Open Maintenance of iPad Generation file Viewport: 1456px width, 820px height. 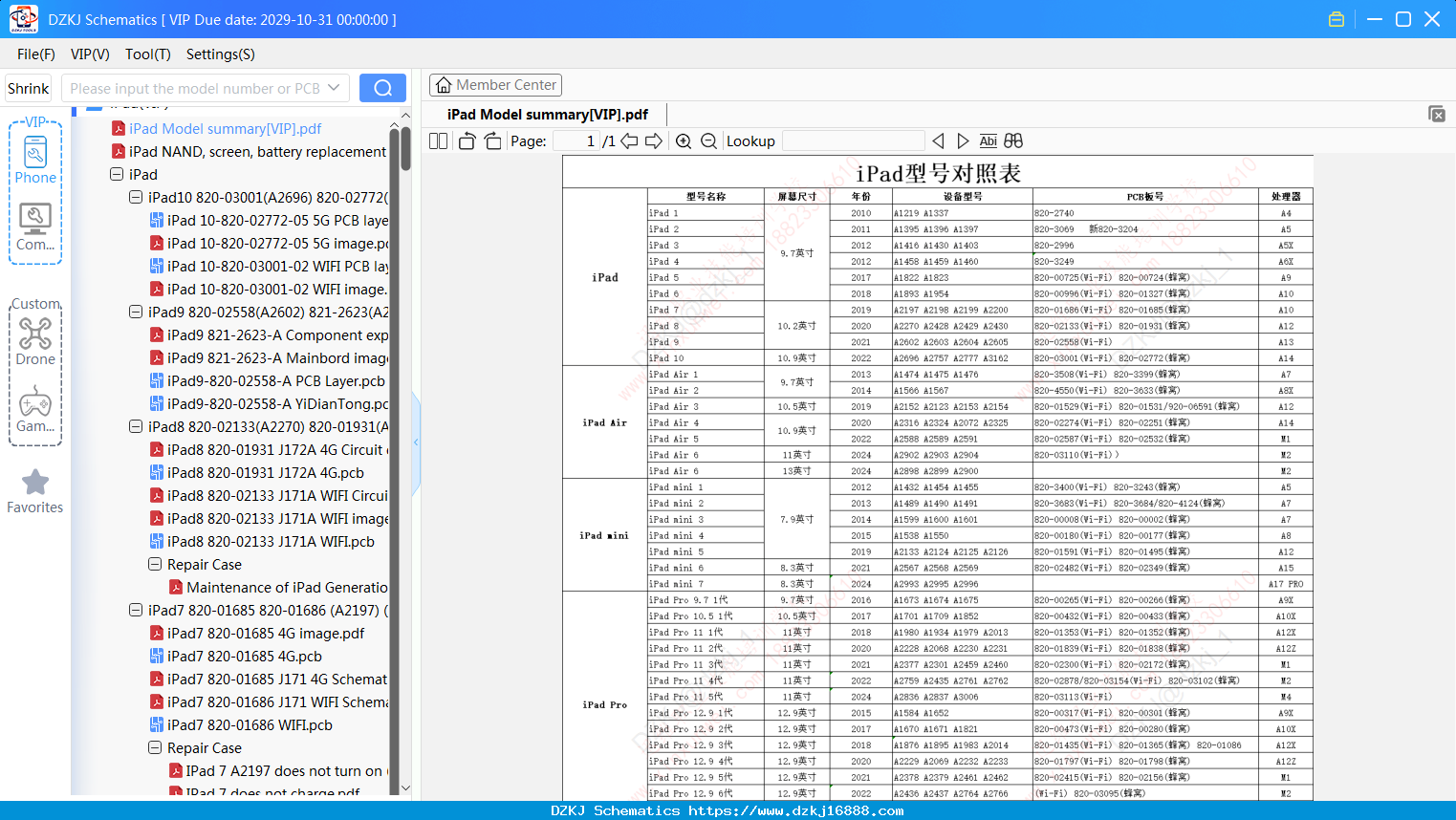288,588
